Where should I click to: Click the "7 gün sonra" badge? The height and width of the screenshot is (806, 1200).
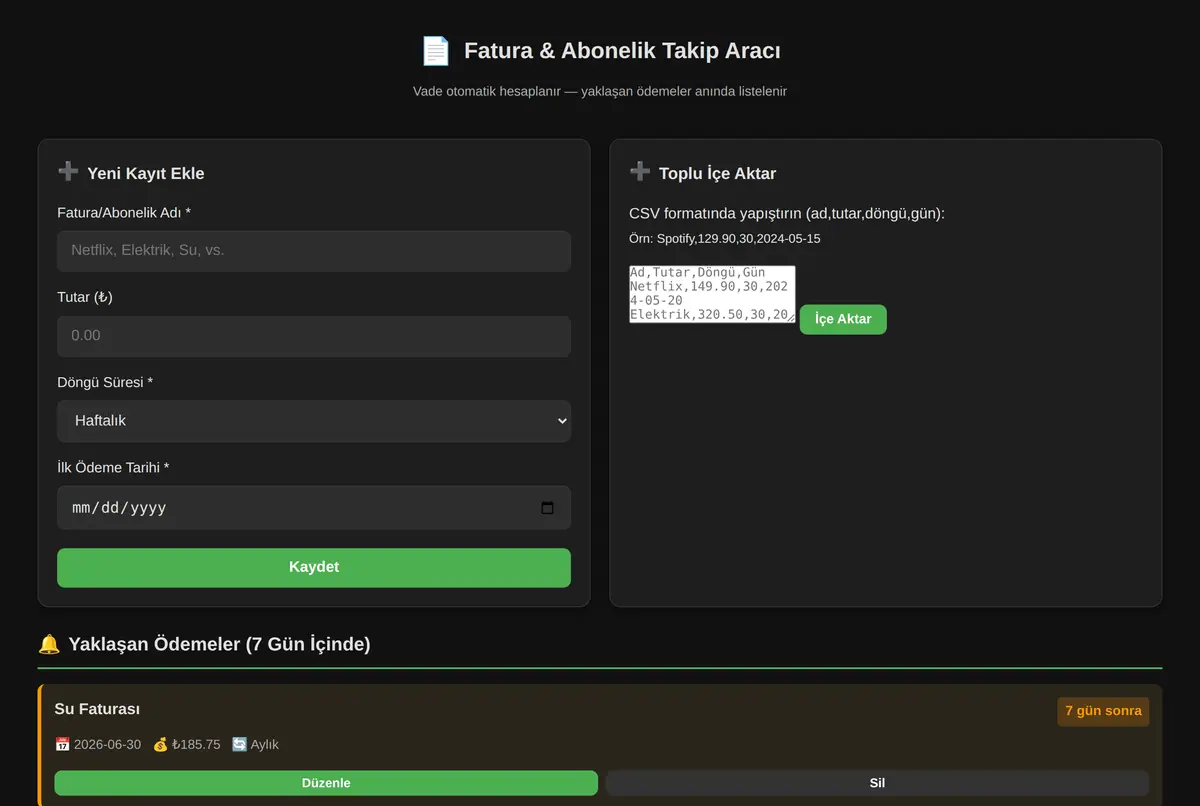click(x=1103, y=711)
